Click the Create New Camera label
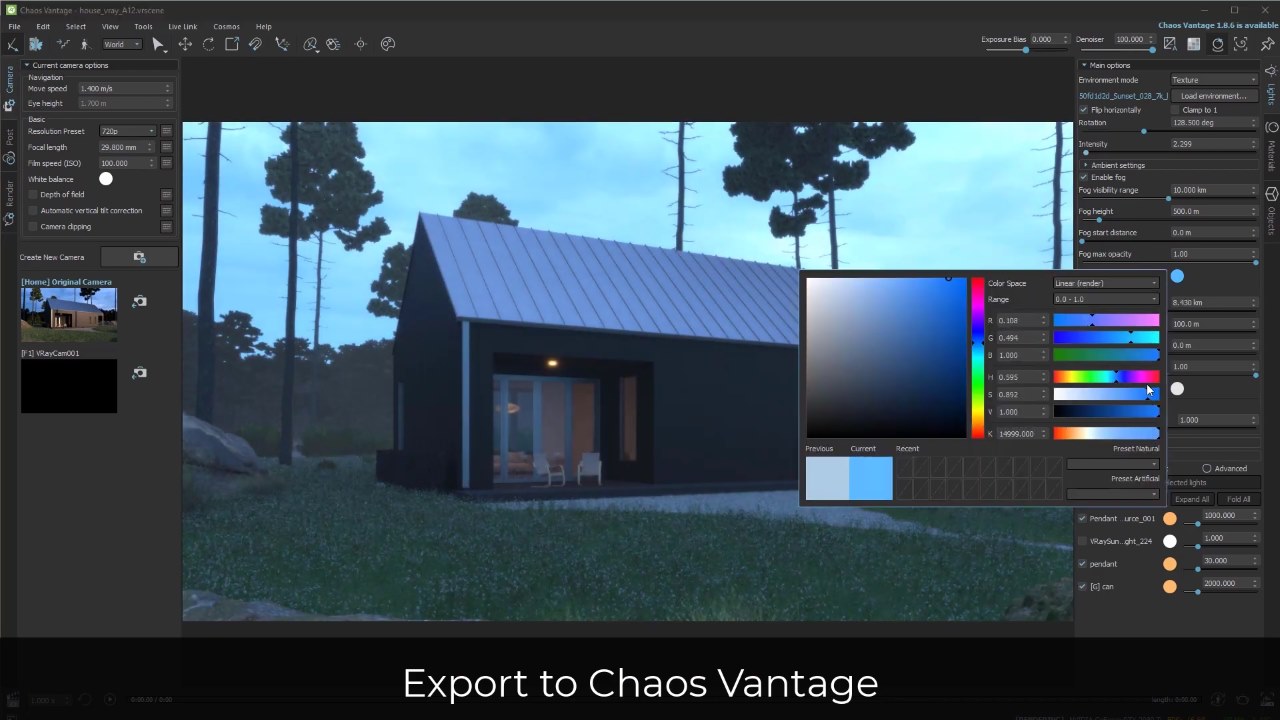The width and height of the screenshot is (1280, 720). 52,257
